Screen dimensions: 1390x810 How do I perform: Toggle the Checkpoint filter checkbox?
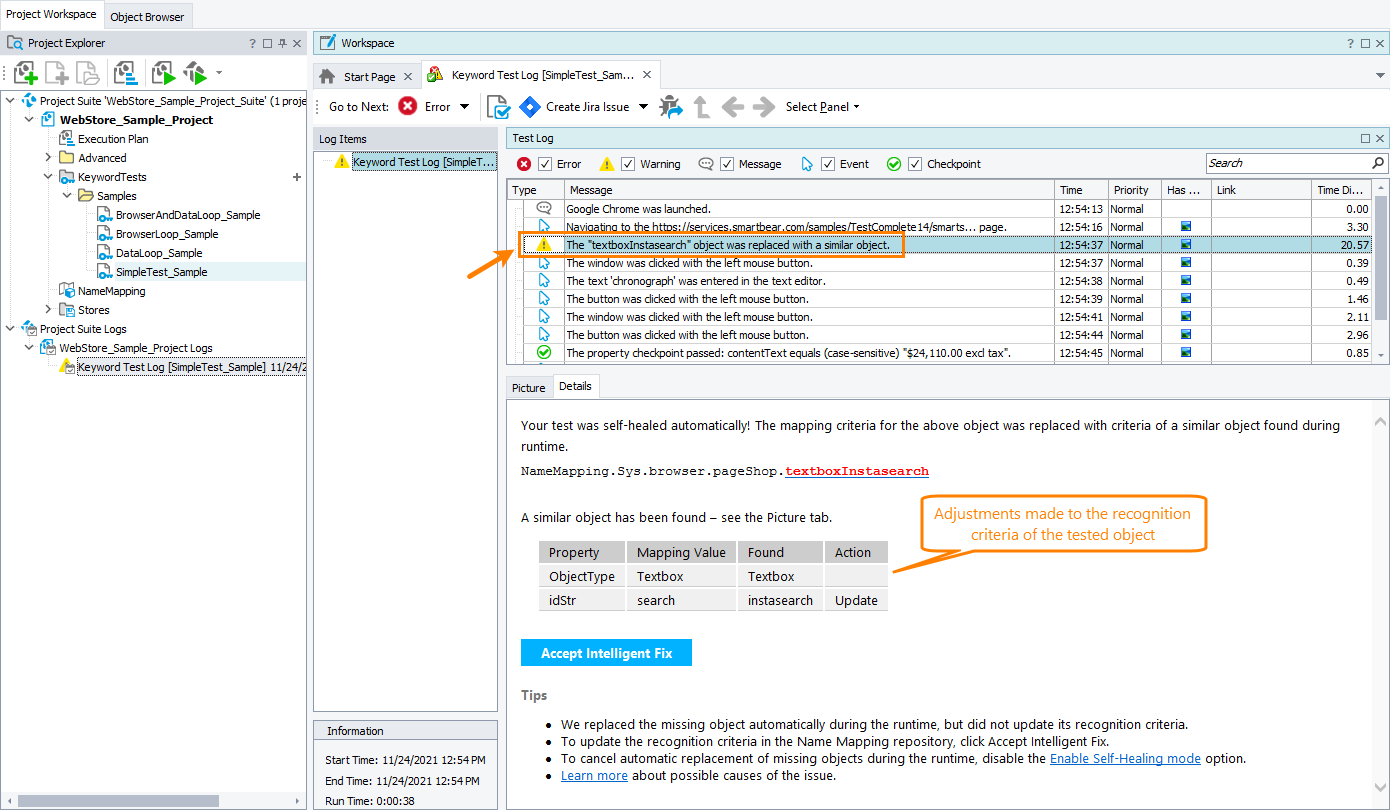click(913, 163)
